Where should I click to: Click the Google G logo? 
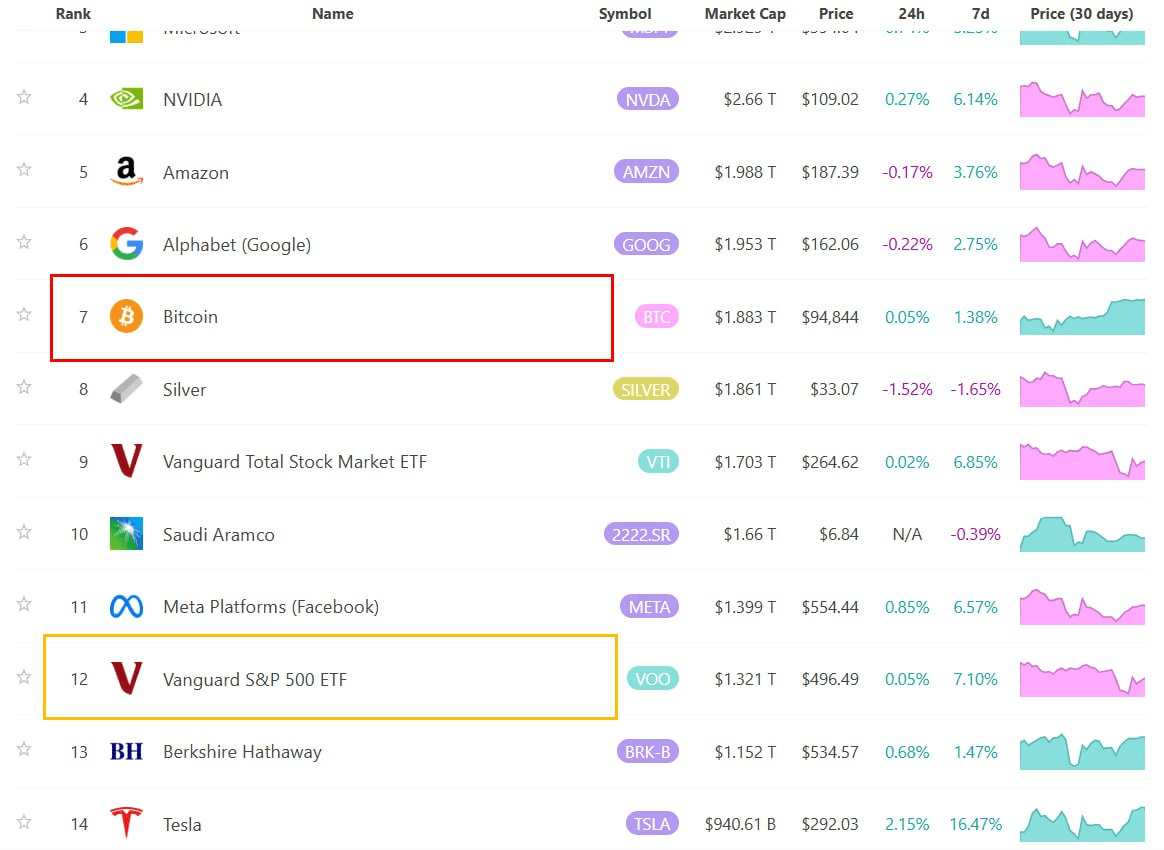click(x=126, y=243)
